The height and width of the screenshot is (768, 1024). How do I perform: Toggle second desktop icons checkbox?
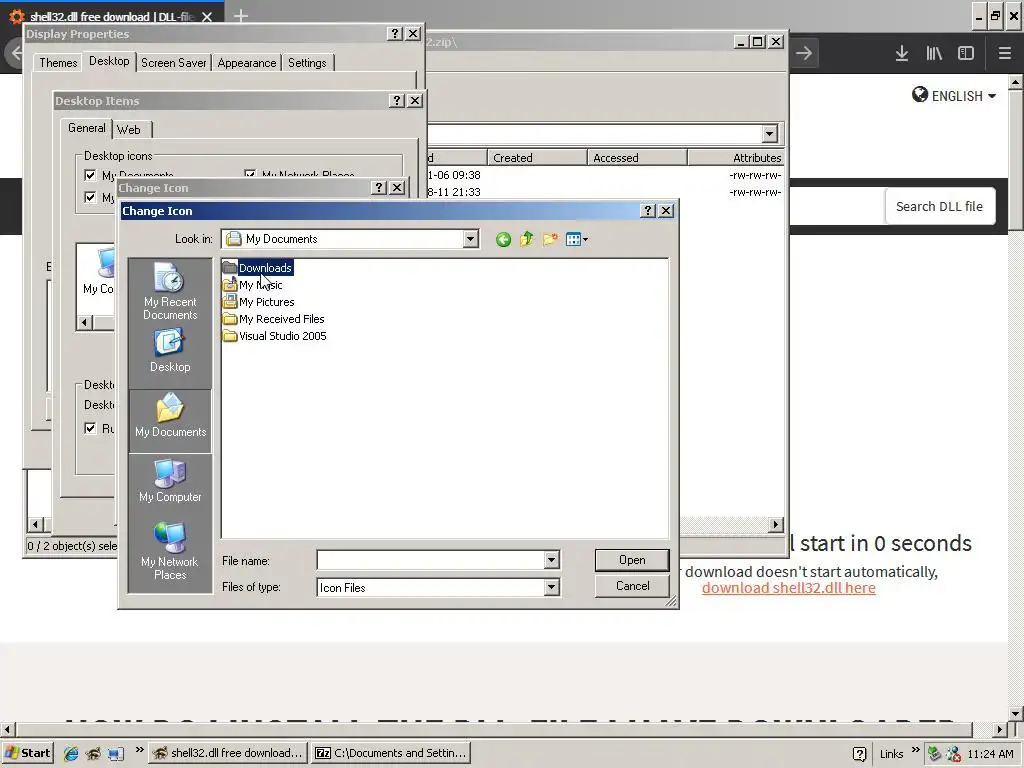coord(90,197)
